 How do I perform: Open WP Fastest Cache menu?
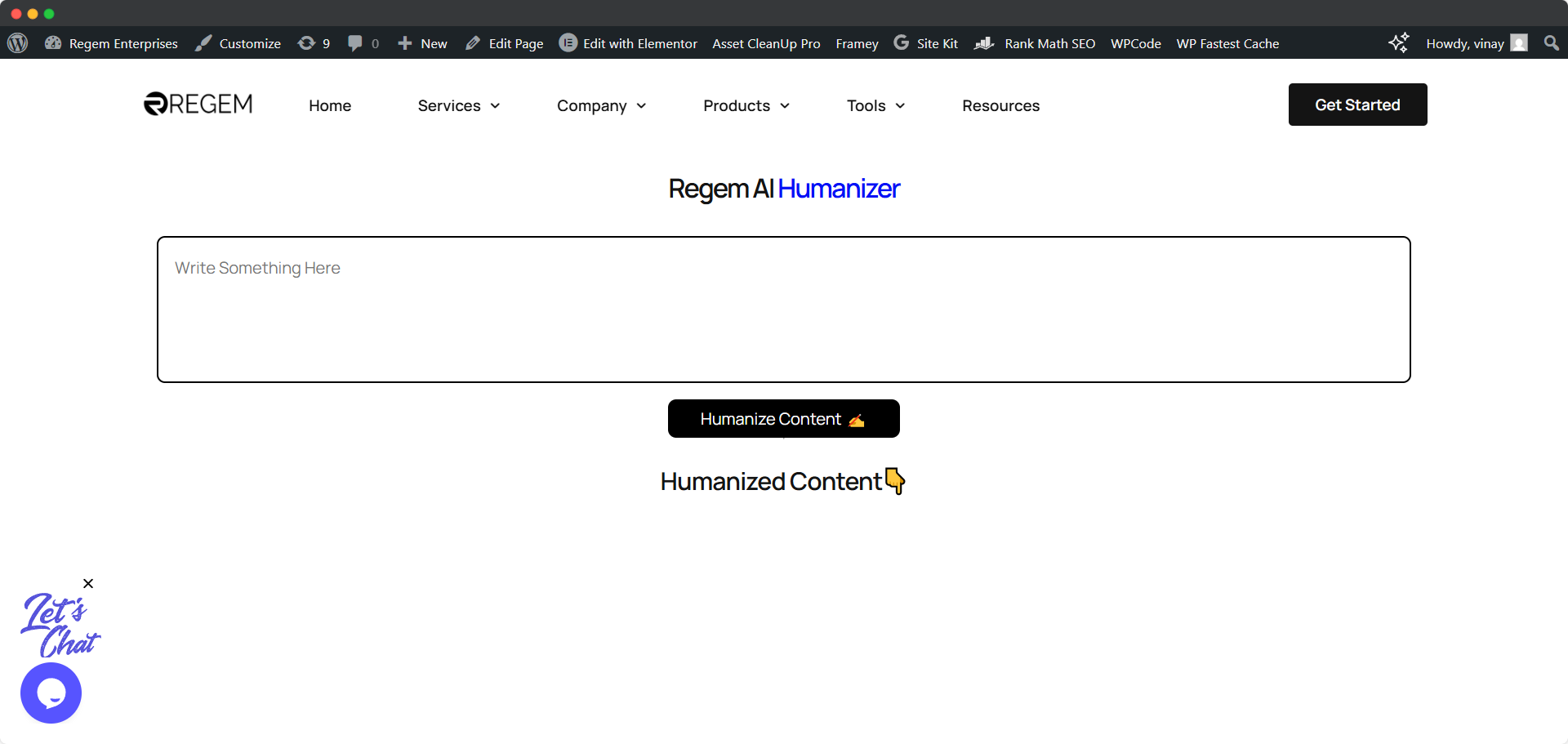pos(1227,43)
